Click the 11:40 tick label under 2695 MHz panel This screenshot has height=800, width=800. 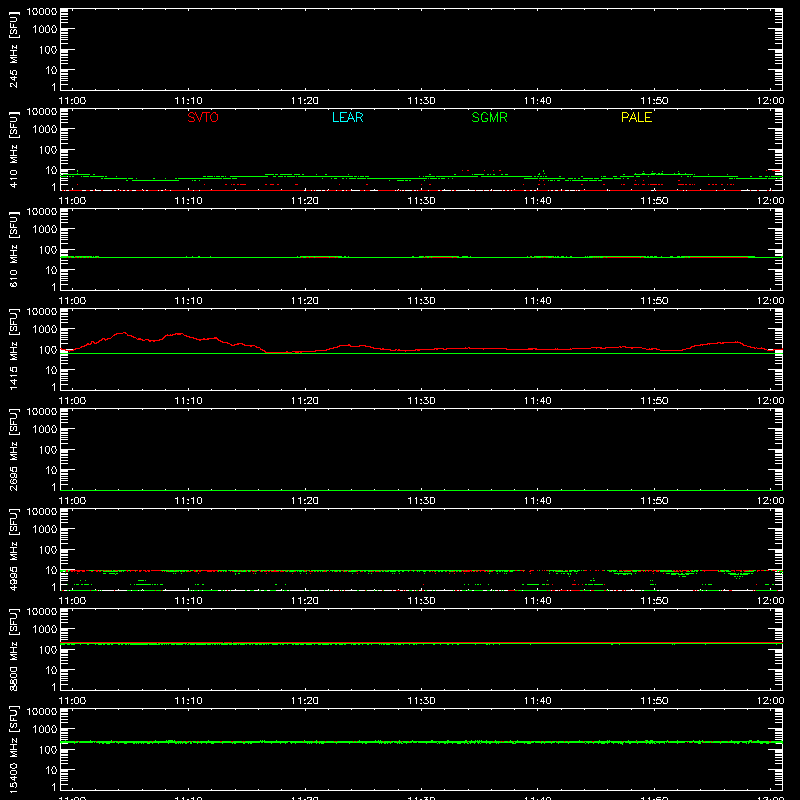coord(537,501)
